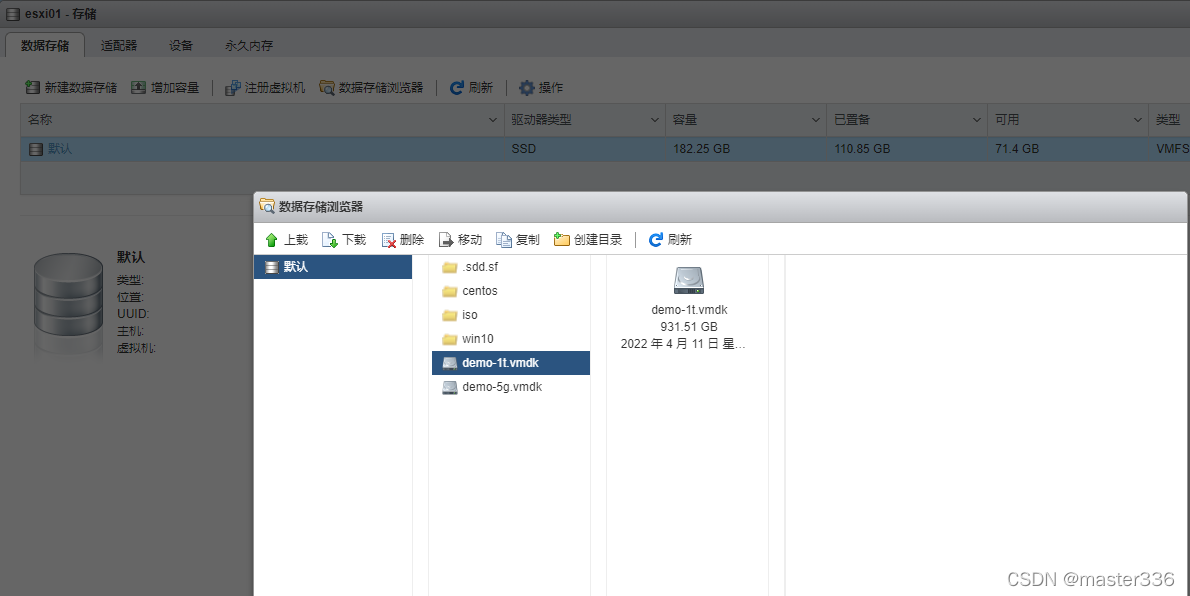Screen dimensions: 1190x596
Task: Expand the 驱动器类型 column dropdown arrow
Action: pyautogui.click(x=655, y=120)
